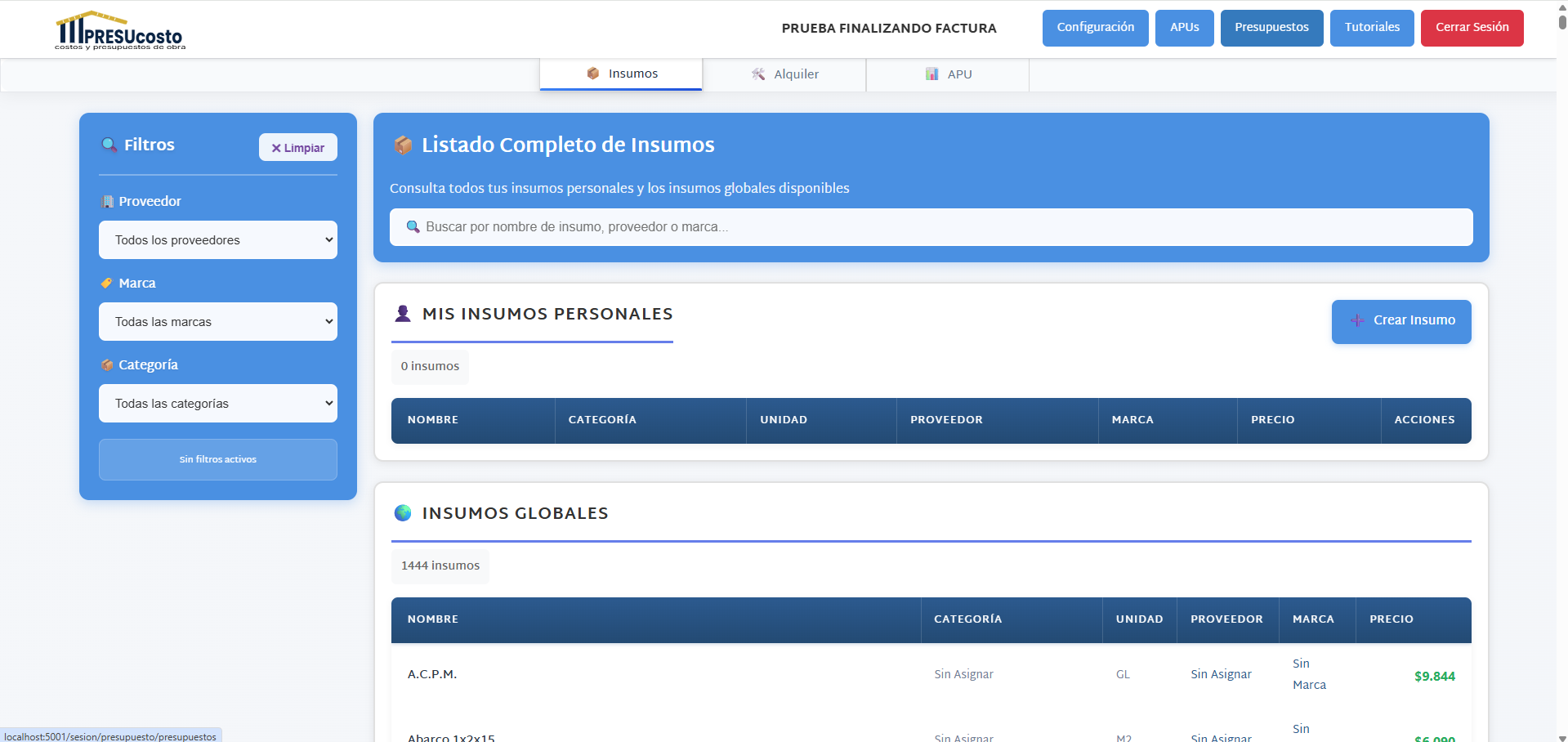
Task: Click the person icon beside Mis Insumos Personales
Action: [x=403, y=313]
